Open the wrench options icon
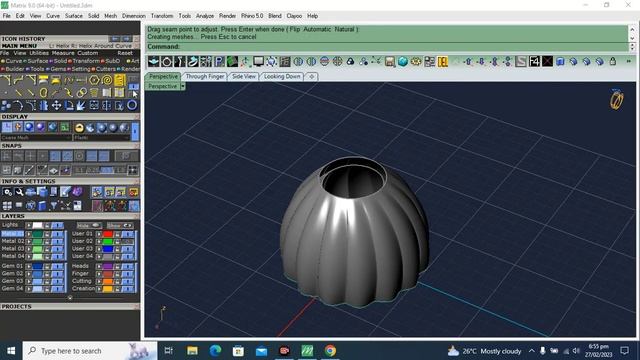 (19, 192)
